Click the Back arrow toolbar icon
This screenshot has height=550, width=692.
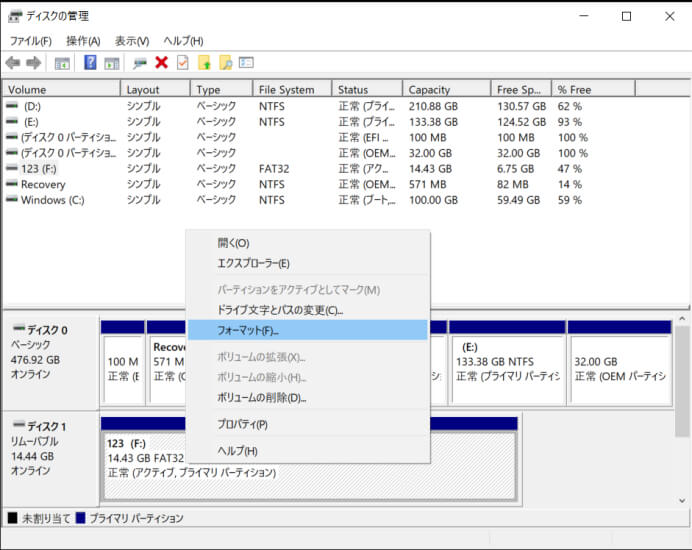[x=13, y=63]
